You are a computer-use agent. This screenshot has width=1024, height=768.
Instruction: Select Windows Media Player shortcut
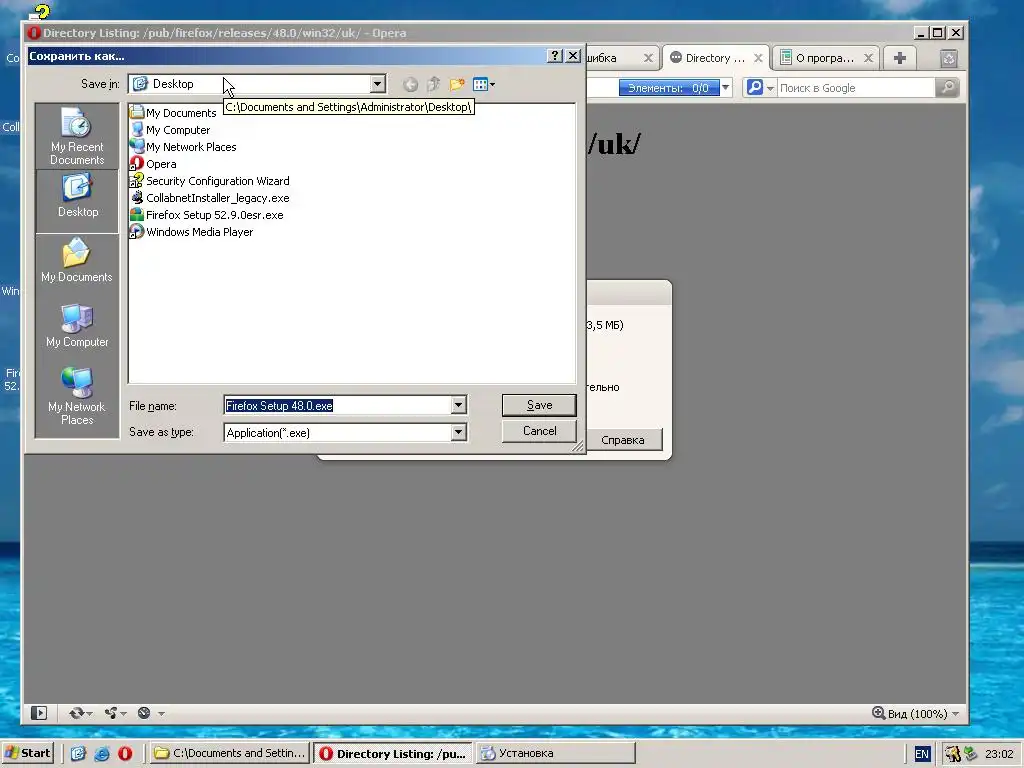pos(191,232)
